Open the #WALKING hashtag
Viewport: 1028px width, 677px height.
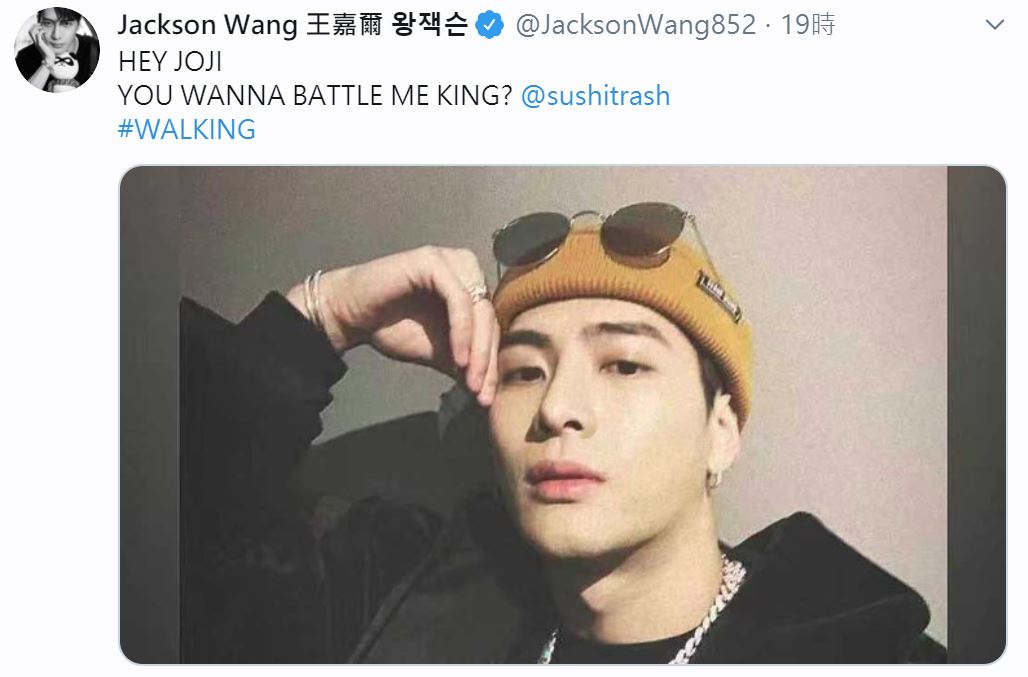click(x=187, y=129)
